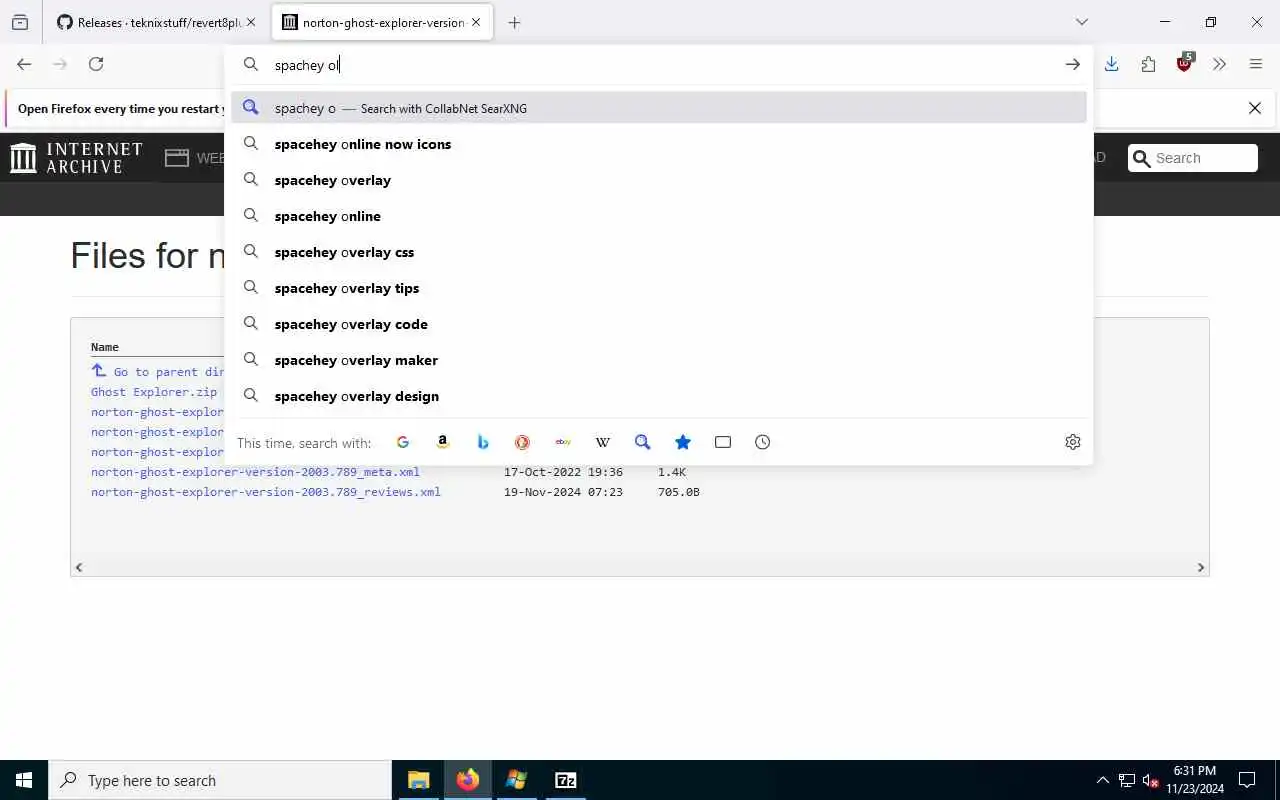1280x800 pixels.
Task: Dismiss the Open Firefox notification bar
Action: click(x=1255, y=108)
